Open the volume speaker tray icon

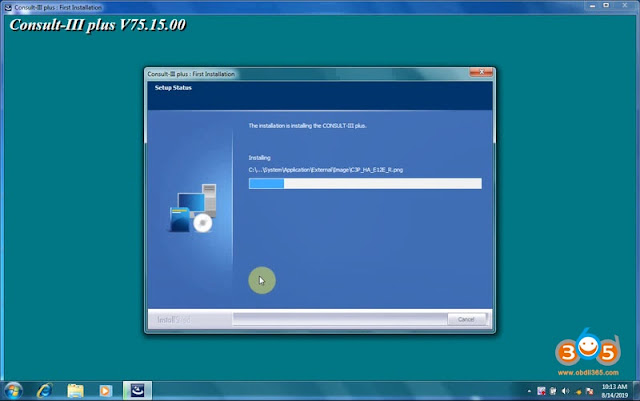click(x=565, y=391)
